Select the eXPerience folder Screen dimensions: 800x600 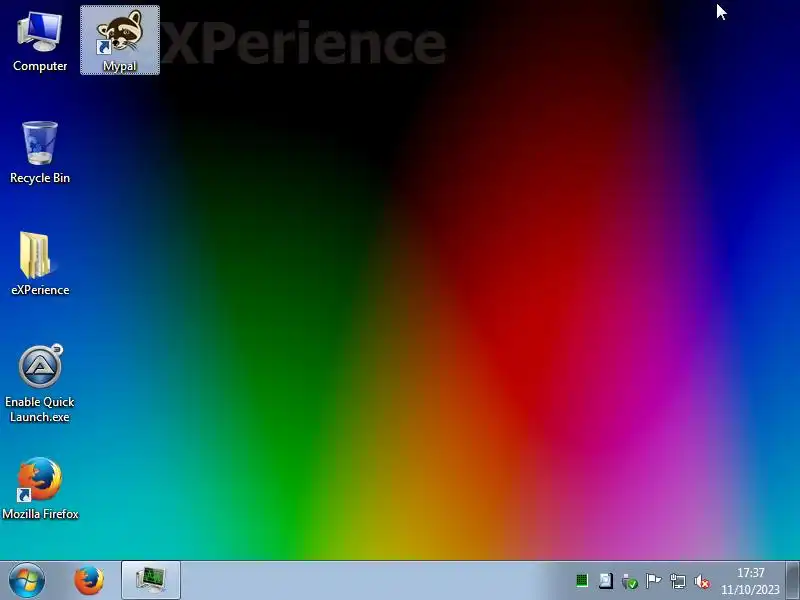point(40,264)
